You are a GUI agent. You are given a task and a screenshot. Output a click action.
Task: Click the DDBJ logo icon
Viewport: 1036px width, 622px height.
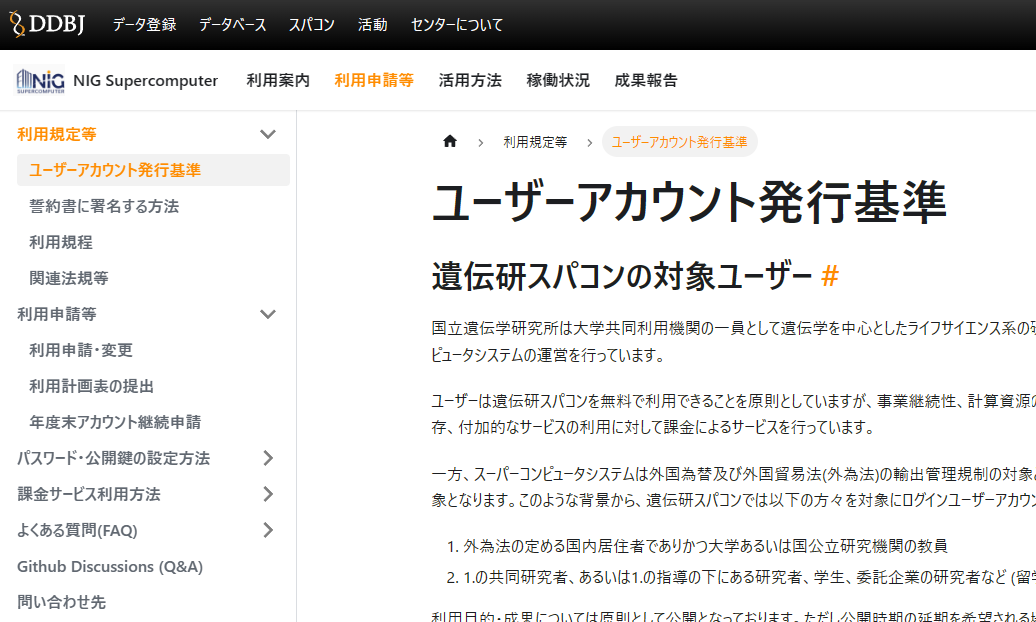coord(46,24)
